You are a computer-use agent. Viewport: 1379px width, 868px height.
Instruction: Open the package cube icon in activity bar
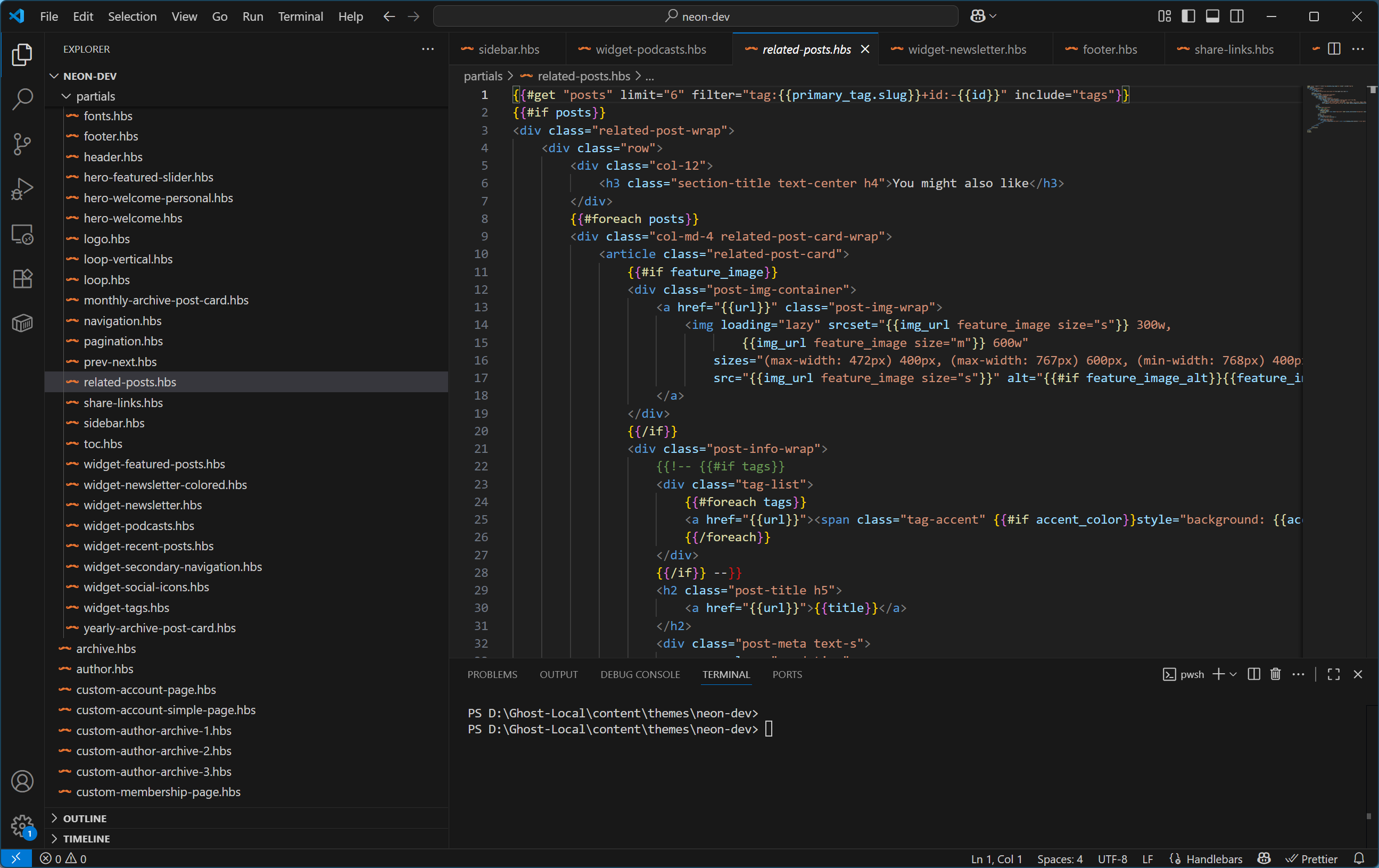tap(22, 323)
